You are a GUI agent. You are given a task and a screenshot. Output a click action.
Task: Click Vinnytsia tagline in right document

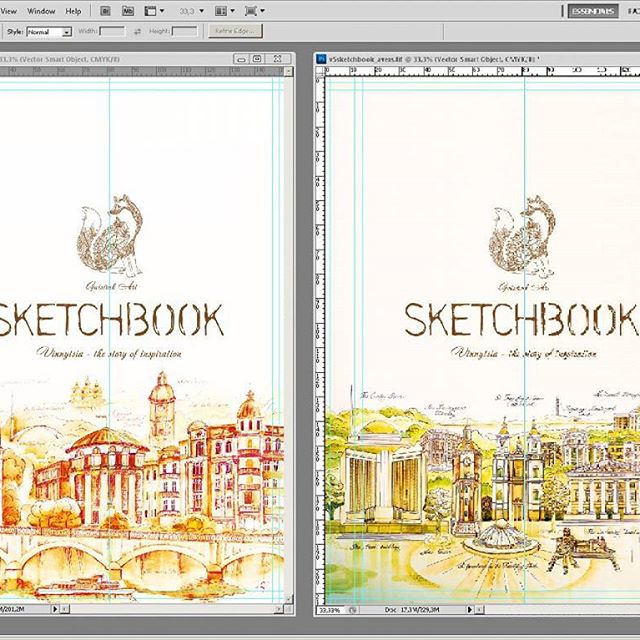[524, 353]
